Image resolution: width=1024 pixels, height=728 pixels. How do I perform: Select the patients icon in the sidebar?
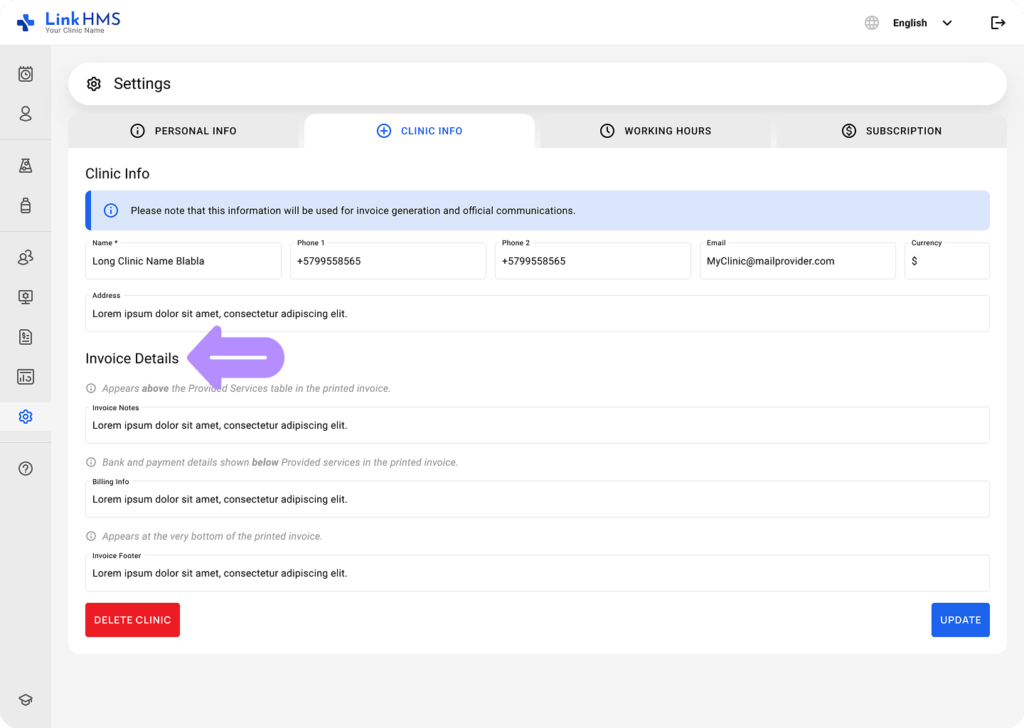coord(25,114)
